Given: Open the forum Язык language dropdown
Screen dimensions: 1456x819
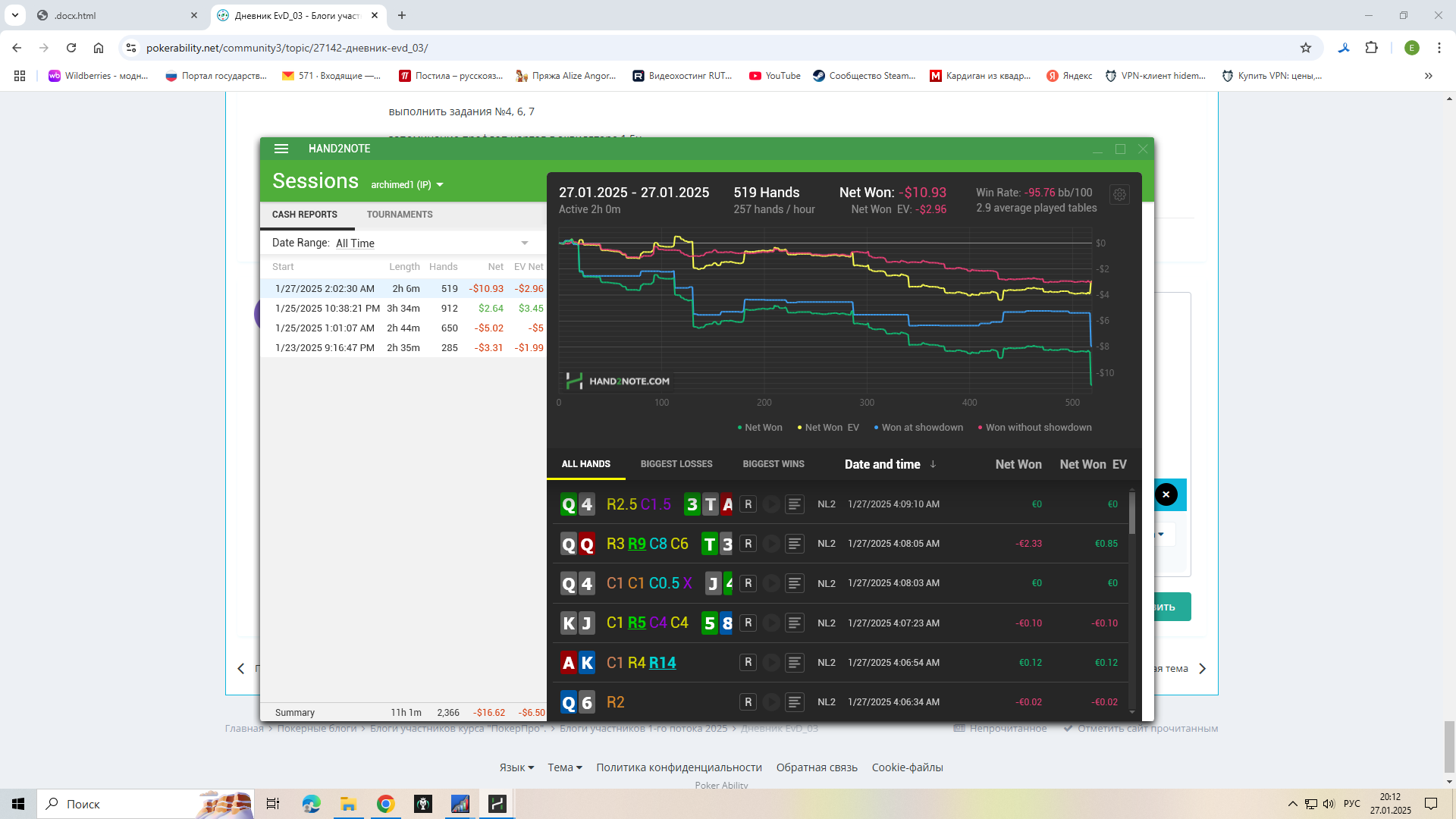Looking at the screenshot, I should pyautogui.click(x=516, y=767).
